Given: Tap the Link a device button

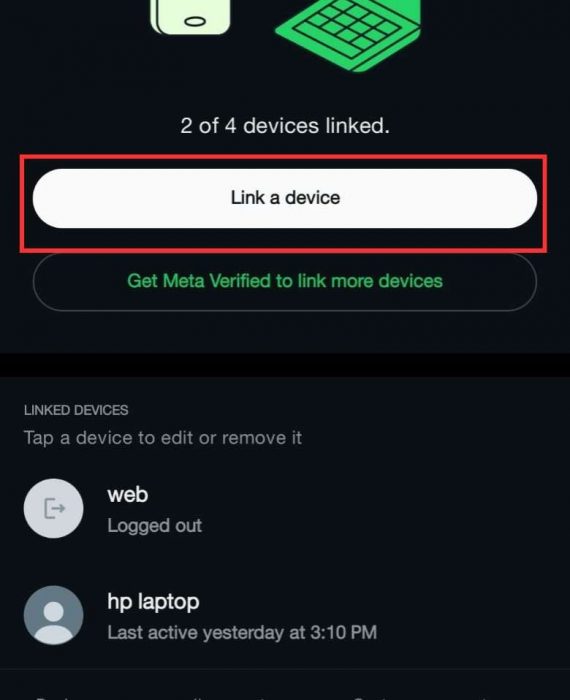Looking at the screenshot, I should coord(285,198).
